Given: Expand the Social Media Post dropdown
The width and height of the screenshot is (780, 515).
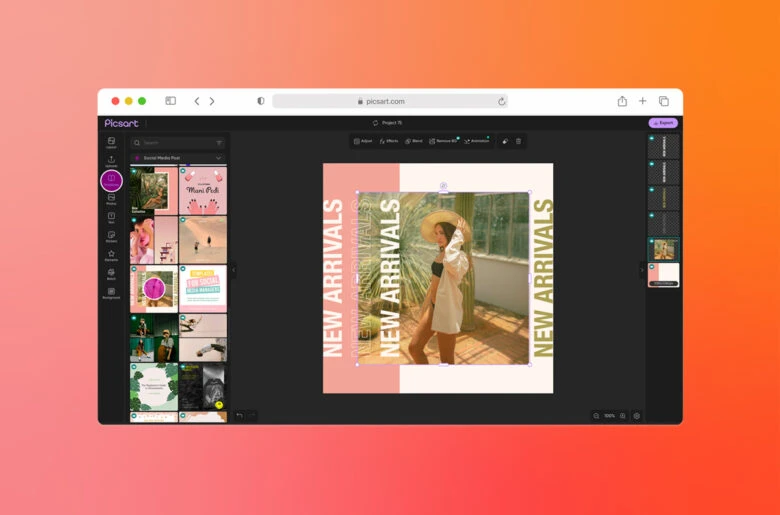Looking at the screenshot, I should tap(218, 158).
